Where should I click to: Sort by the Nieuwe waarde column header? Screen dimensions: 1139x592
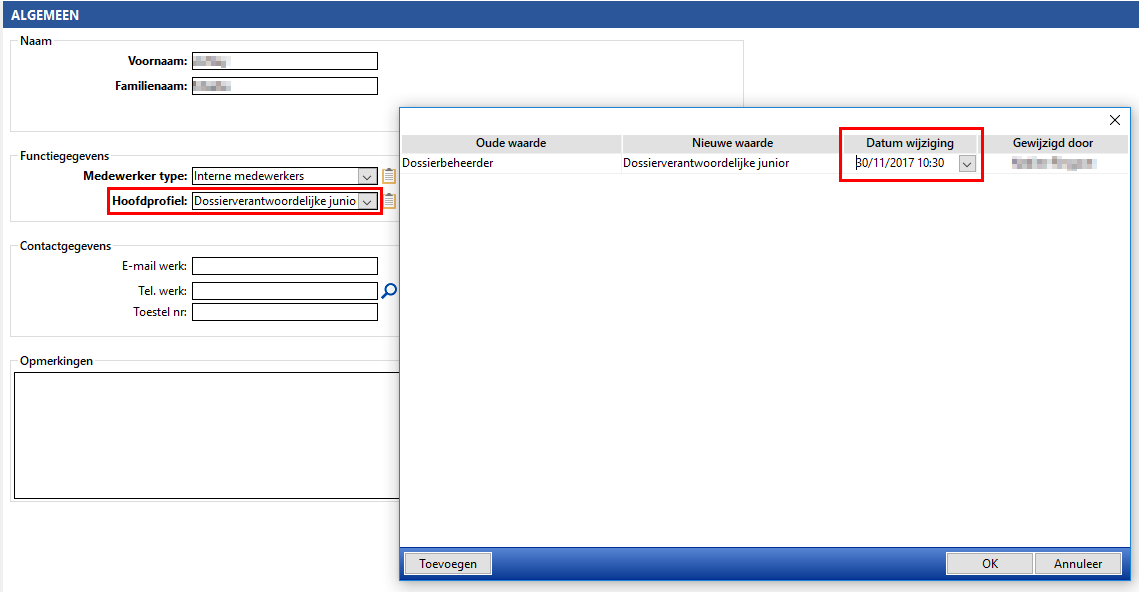732,143
